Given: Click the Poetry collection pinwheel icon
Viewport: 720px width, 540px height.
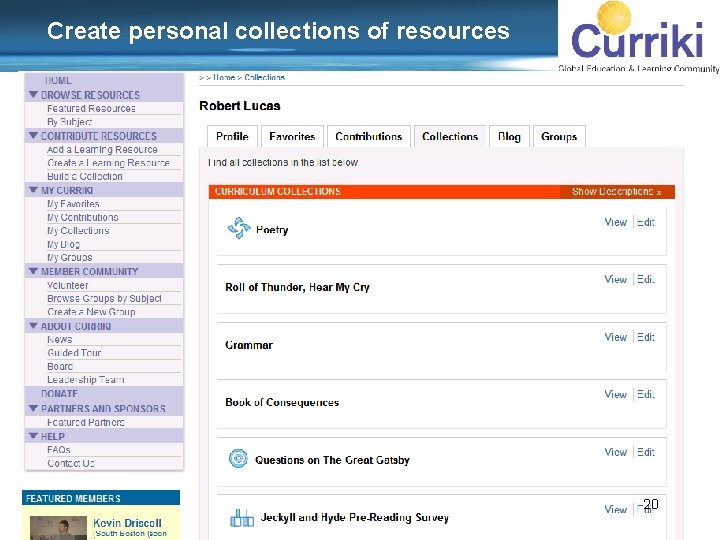Looking at the screenshot, I should (239, 228).
